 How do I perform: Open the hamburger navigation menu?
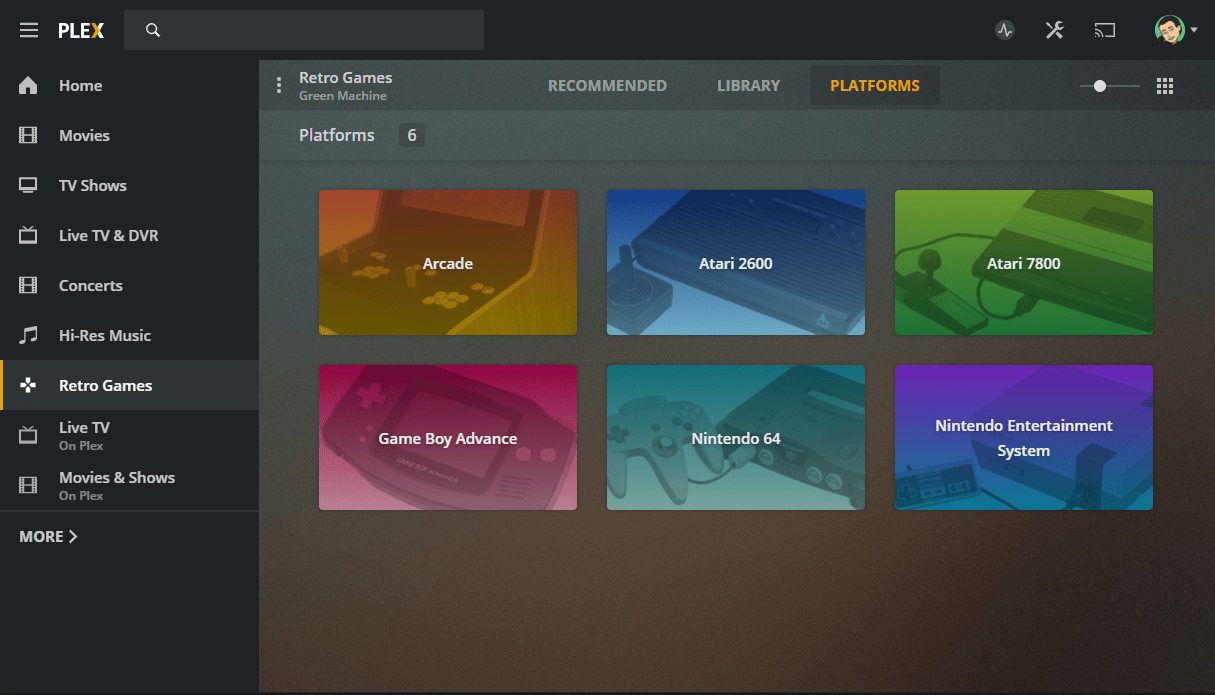click(x=29, y=30)
